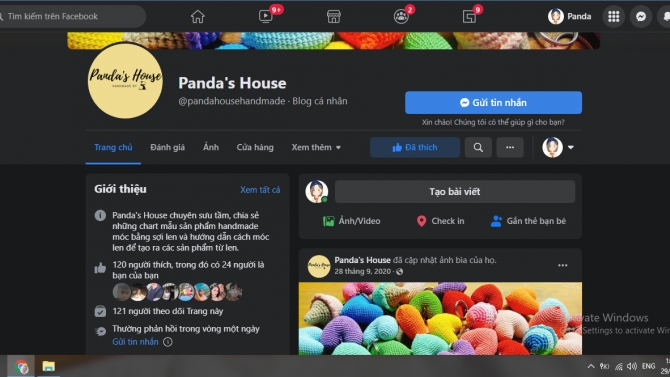
Task: Switch the ENG input language indicator
Action: tap(648, 366)
